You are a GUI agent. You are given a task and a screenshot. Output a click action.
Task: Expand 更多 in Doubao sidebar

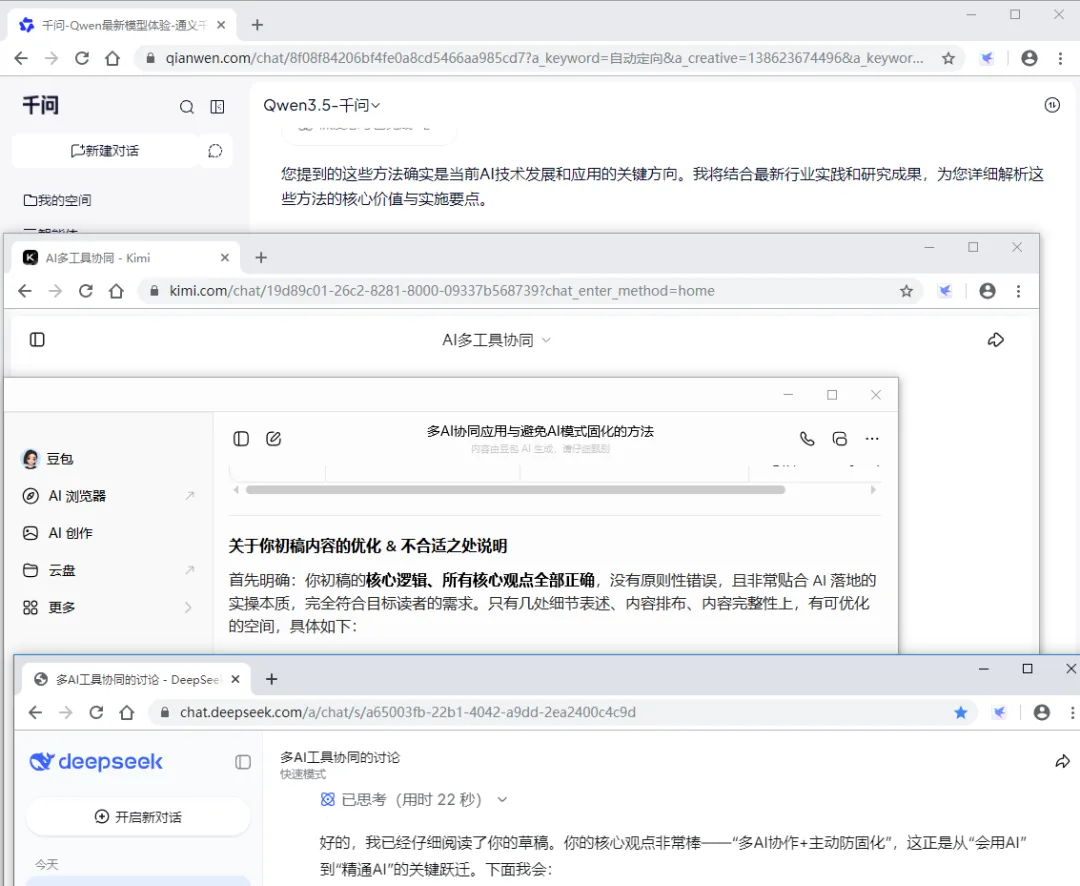(x=62, y=608)
